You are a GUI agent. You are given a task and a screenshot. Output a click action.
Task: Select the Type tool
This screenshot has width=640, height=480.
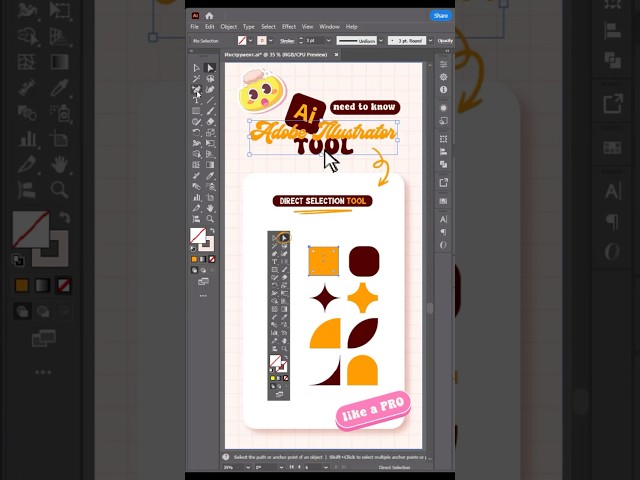pos(196,100)
